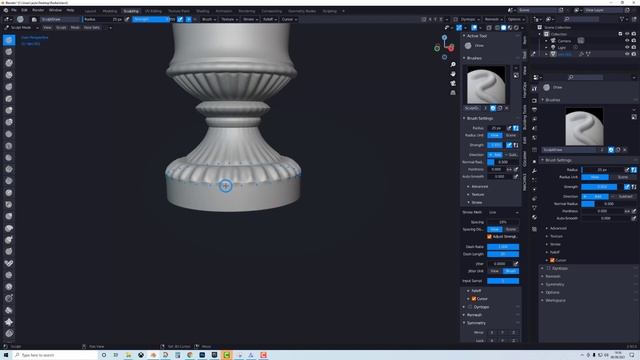Select the Draw Sharp brush tool
This screenshot has width=640, height=360.
9,51
